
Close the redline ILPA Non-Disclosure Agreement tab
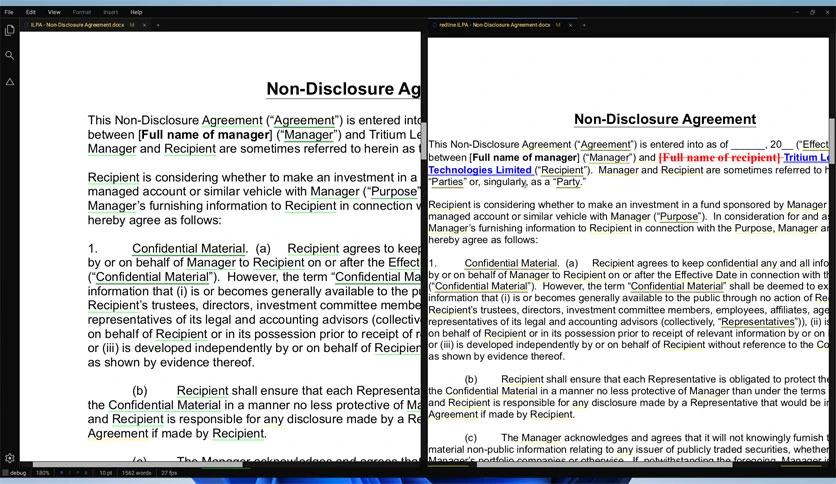tap(570, 25)
